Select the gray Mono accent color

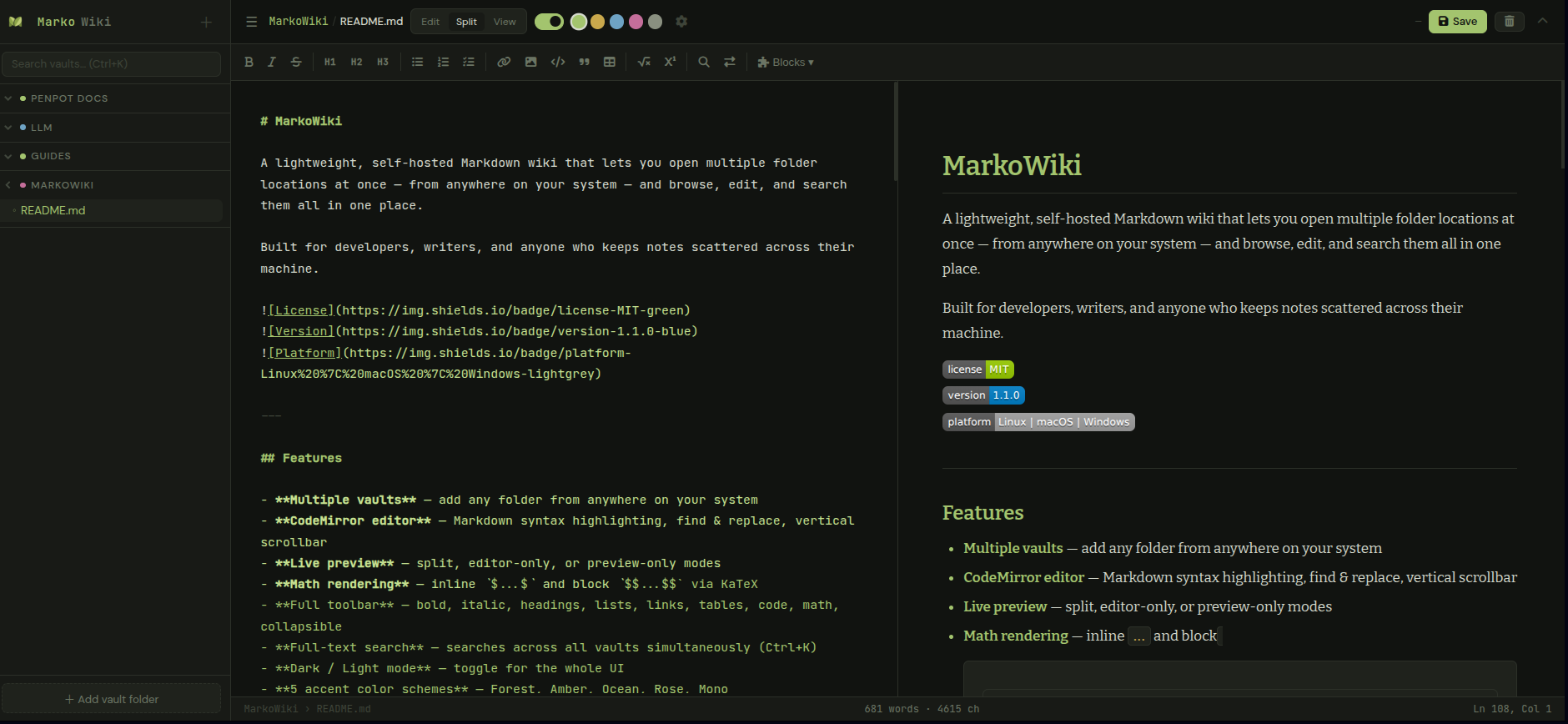[x=655, y=22]
